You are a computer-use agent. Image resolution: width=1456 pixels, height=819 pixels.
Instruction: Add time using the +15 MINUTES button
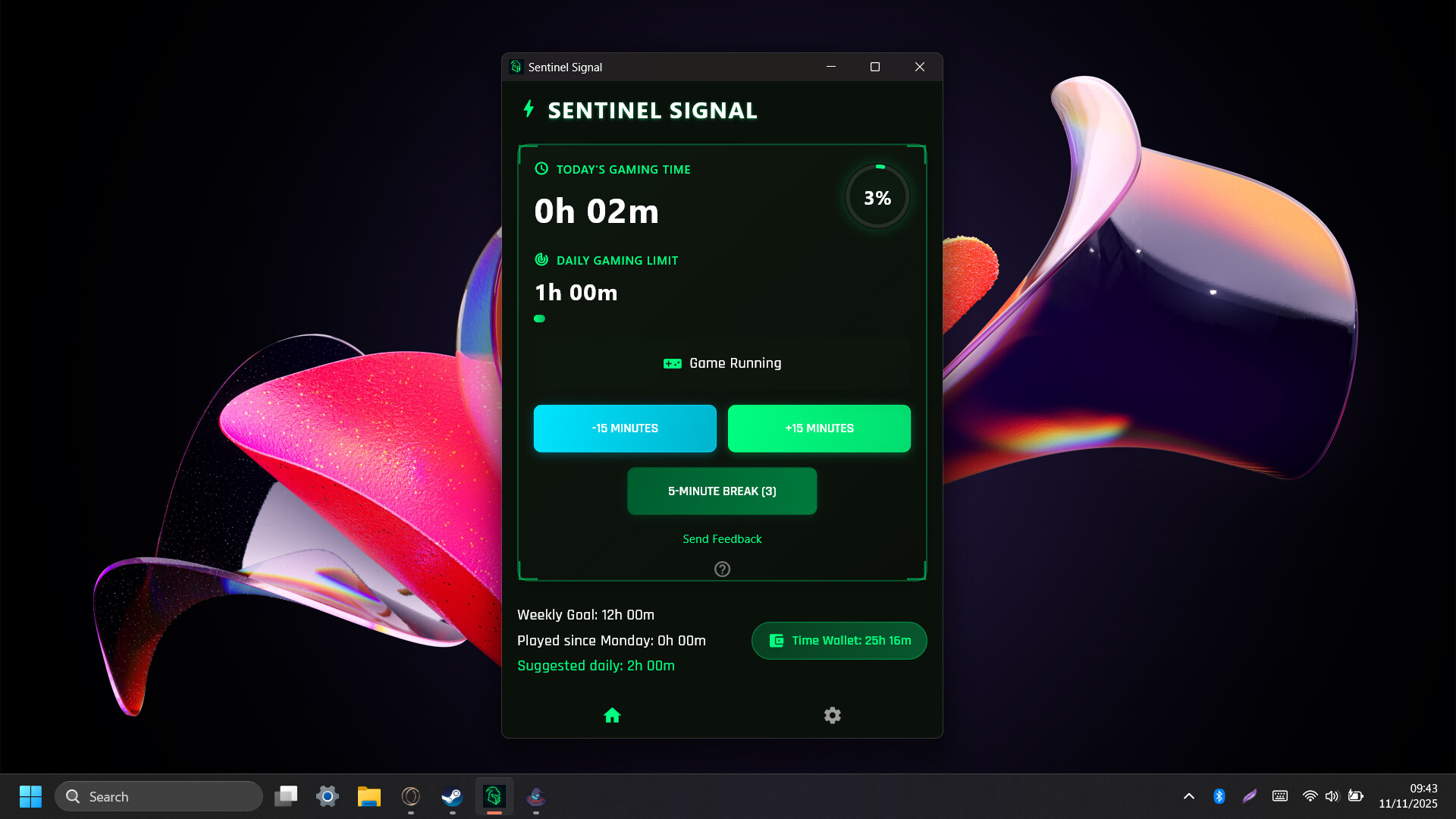[819, 428]
